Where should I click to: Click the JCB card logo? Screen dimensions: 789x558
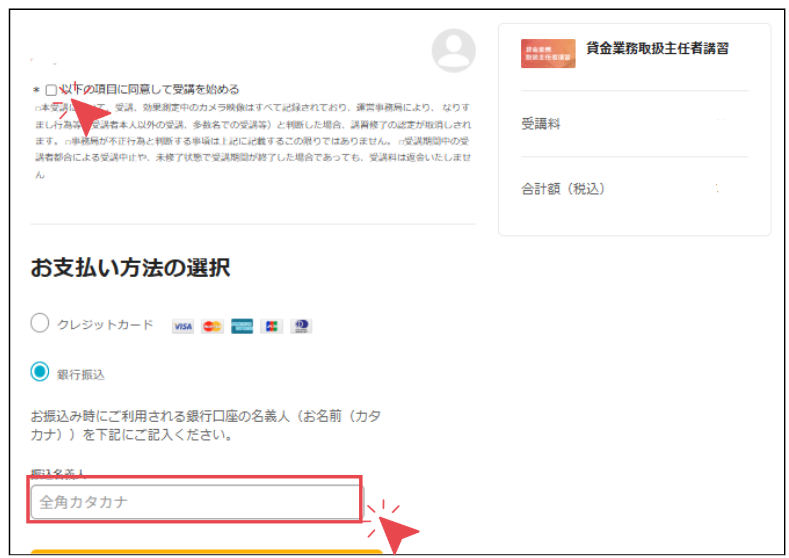272,327
